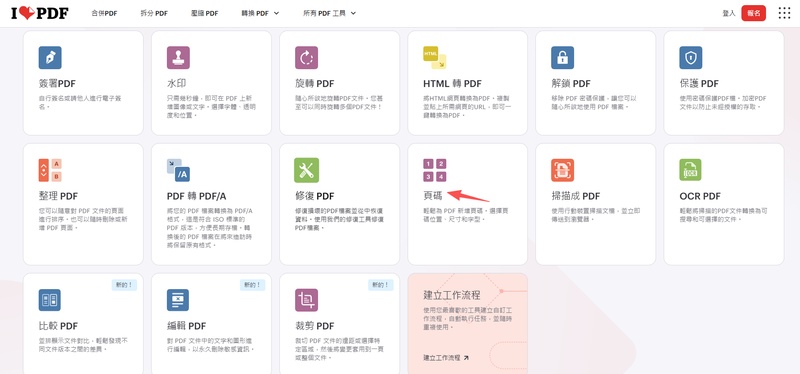Open the 頁碼 numbered squares icon
Viewport: 800px width, 374px height.
[435, 170]
